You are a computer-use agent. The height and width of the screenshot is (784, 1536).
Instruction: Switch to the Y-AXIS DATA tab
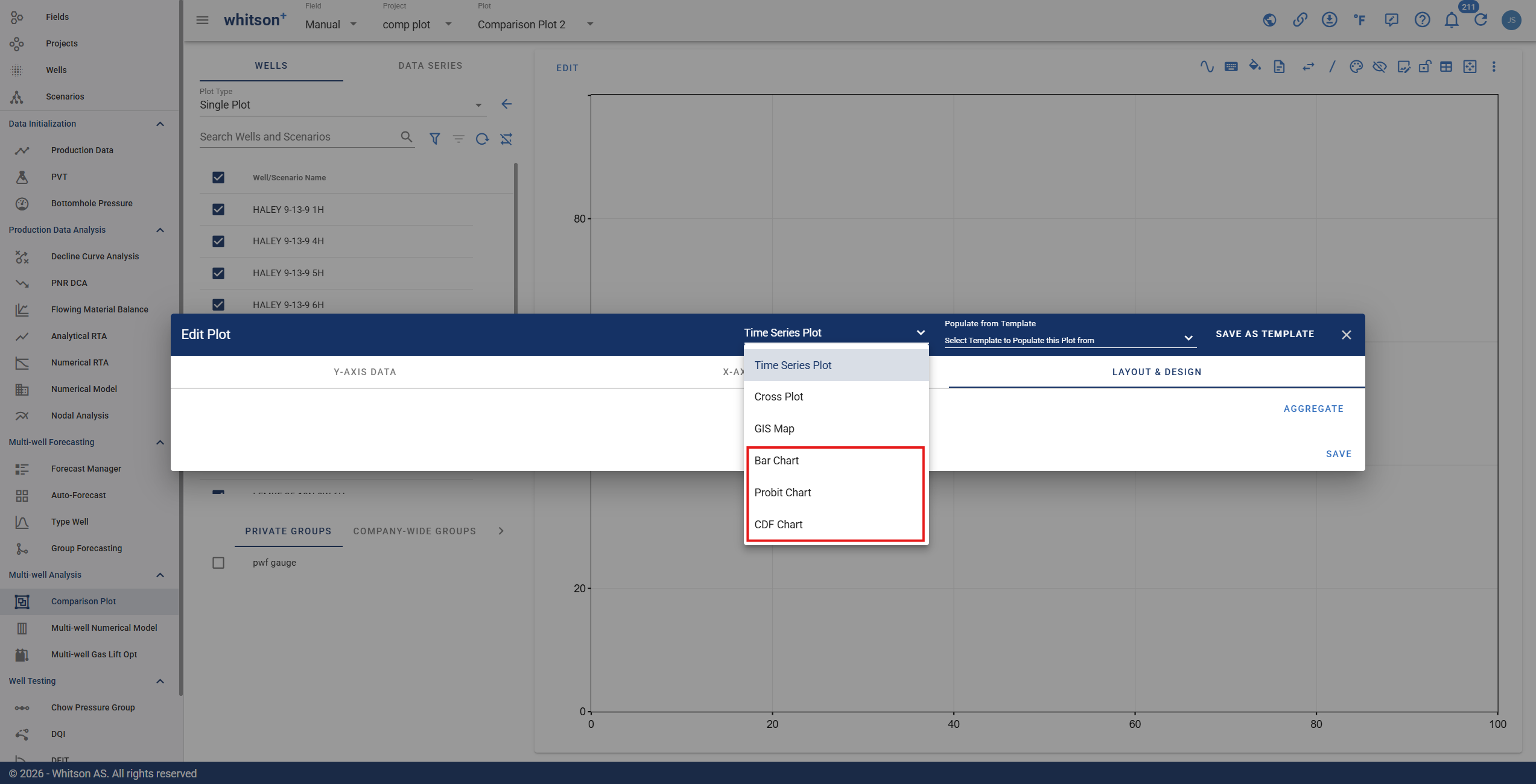coord(365,372)
